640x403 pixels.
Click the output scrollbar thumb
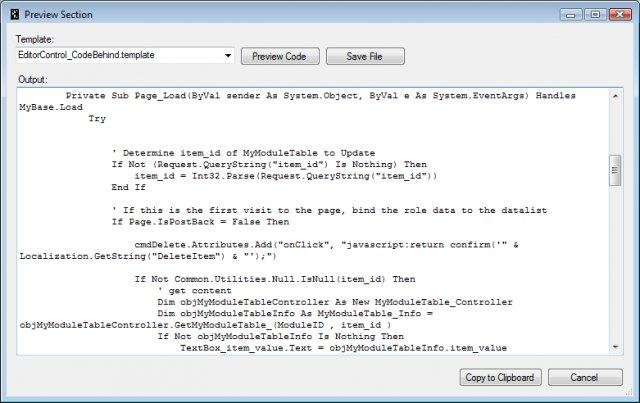point(616,172)
